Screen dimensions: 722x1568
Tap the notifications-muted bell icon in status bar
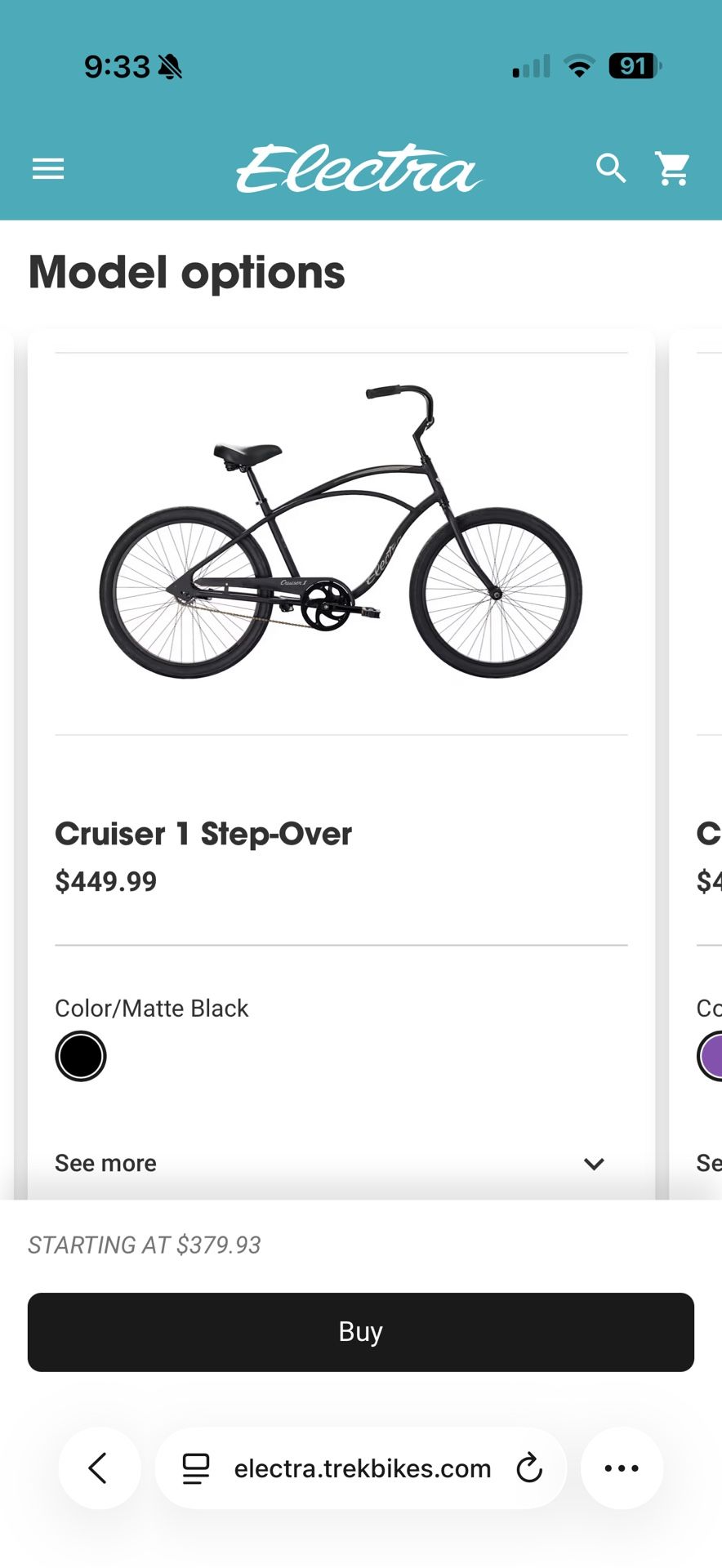point(169,66)
